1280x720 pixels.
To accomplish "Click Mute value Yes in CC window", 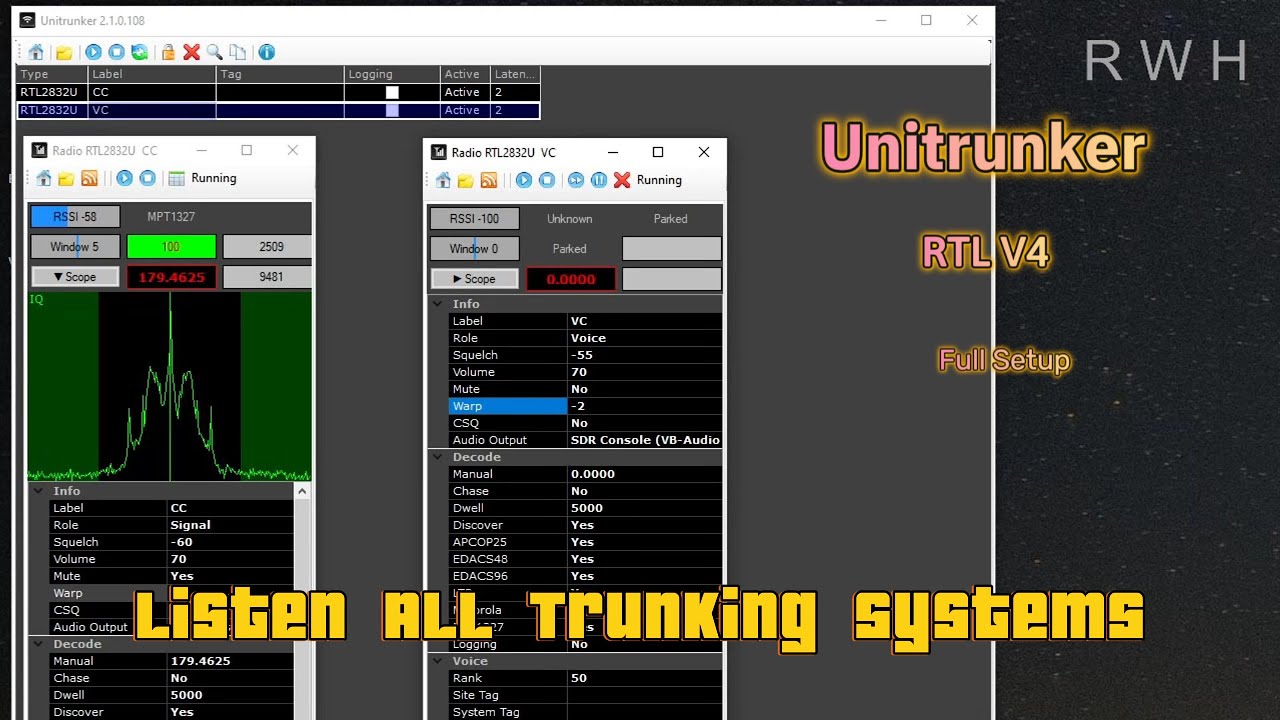I will coord(231,576).
